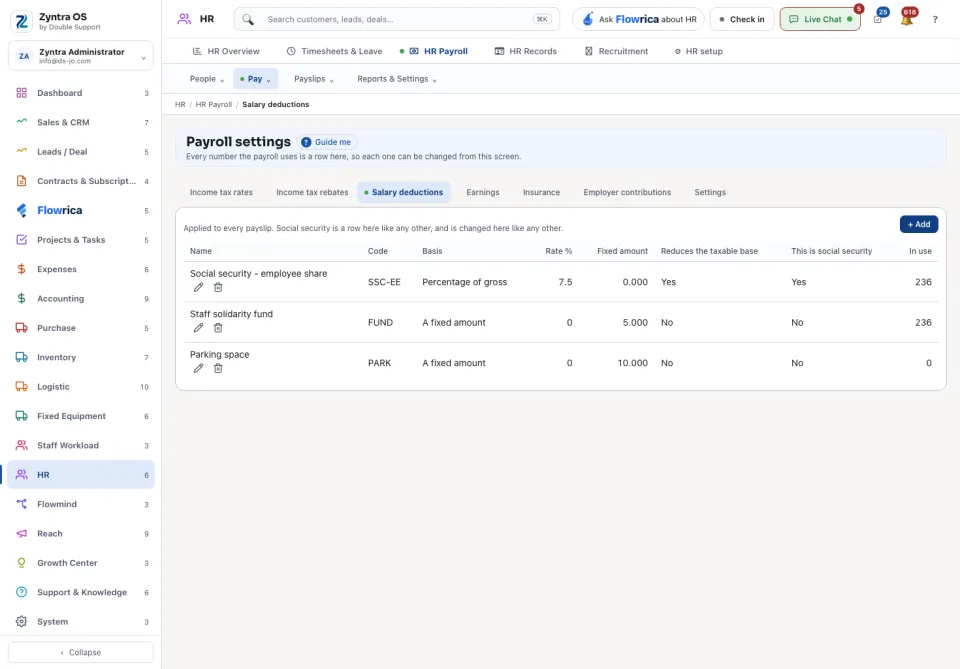The image size is (960, 669).
Task: Switch to Recruitment tab
Action: pos(616,51)
